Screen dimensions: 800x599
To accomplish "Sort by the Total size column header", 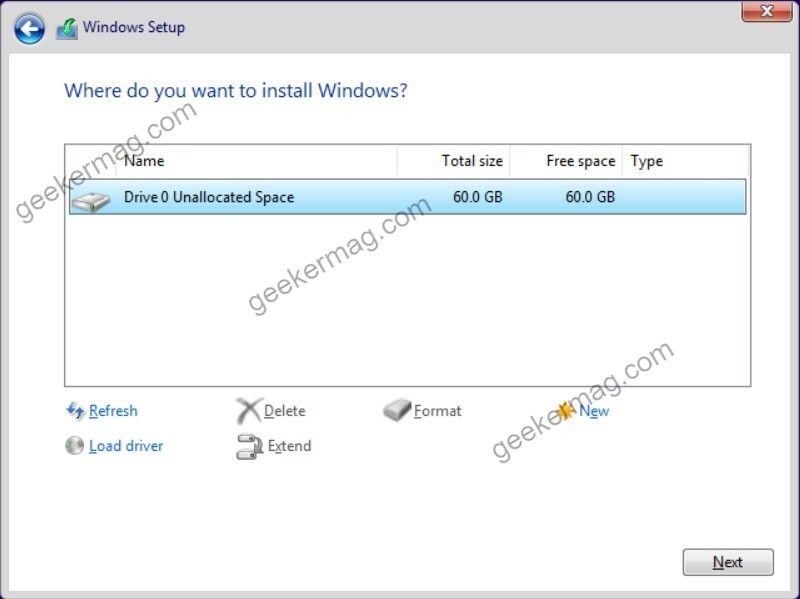I will (453, 161).
